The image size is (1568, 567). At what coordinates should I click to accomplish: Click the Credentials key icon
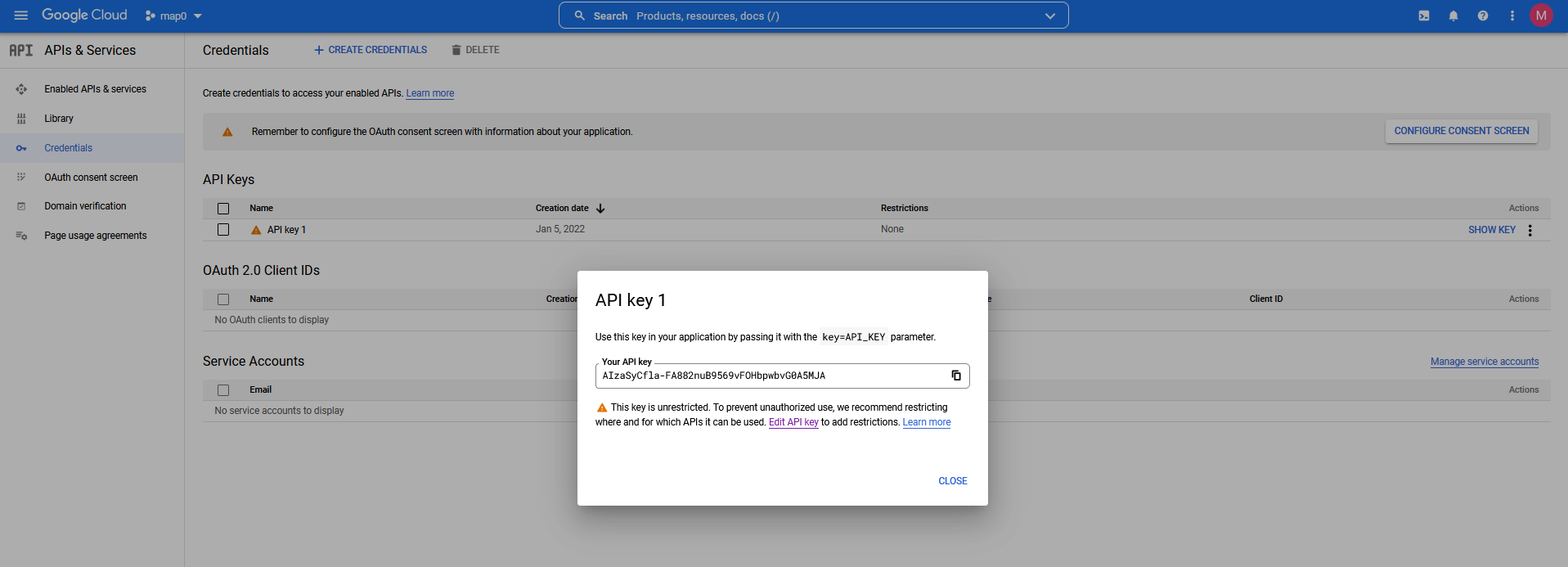[21, 148]
